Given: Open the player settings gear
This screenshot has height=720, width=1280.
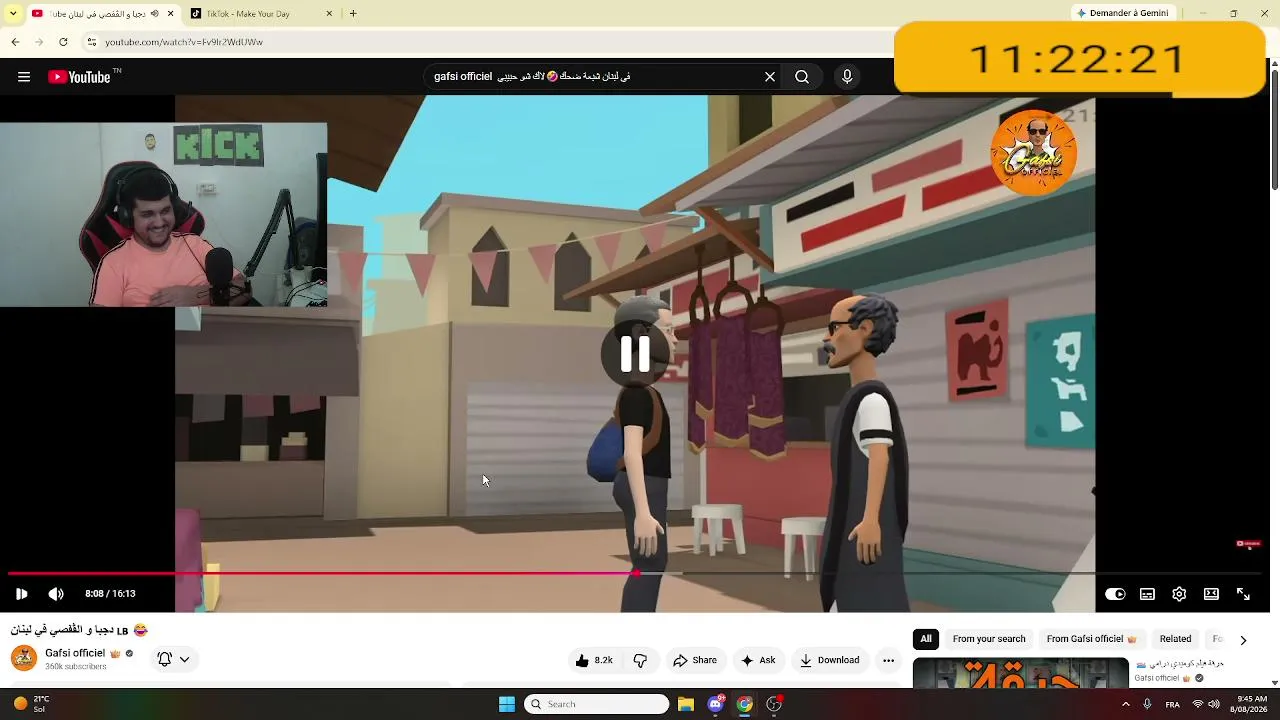Looking at the screenshot, I should point(1179,594).
